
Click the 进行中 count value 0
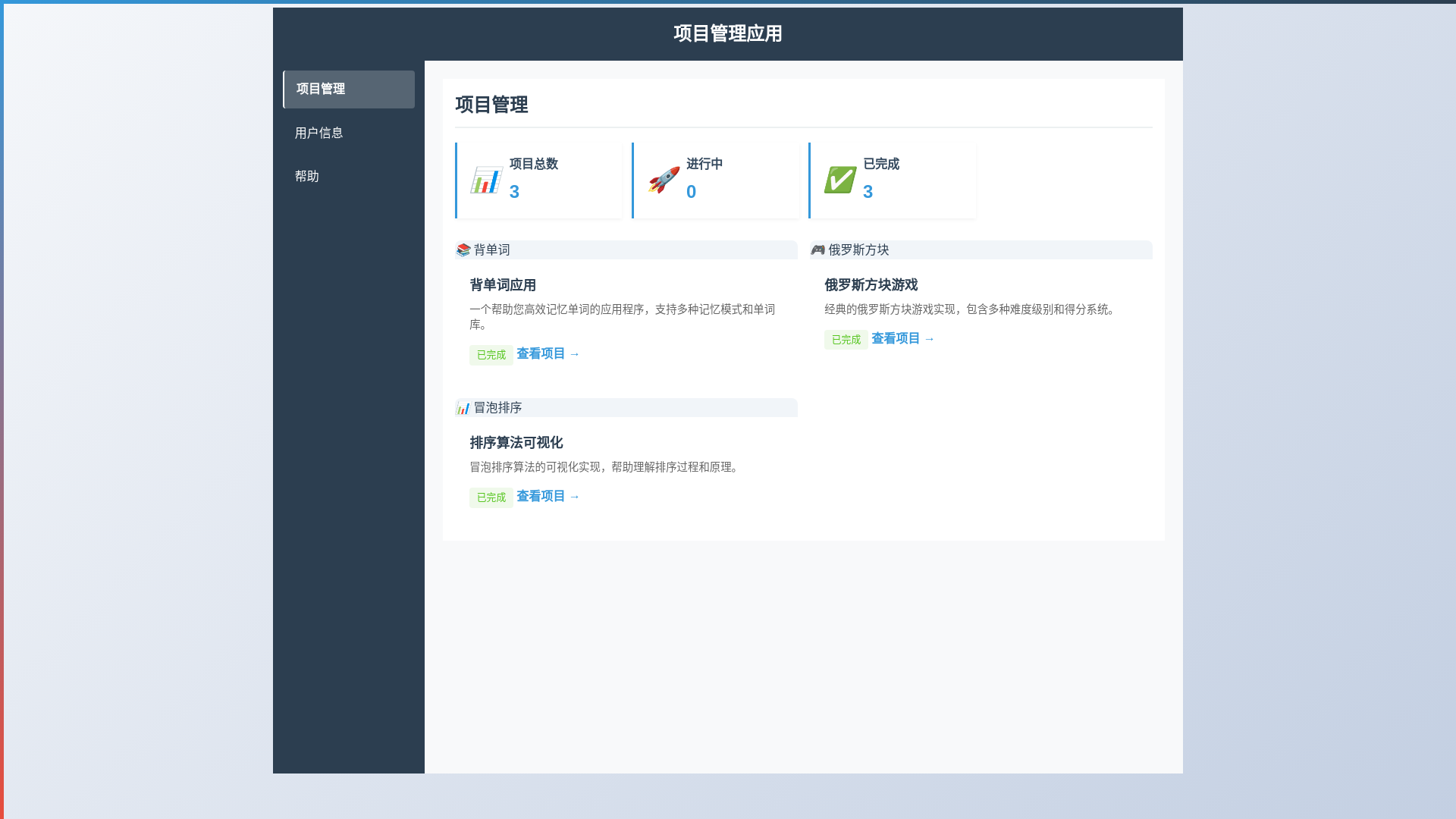pos(691,192)
